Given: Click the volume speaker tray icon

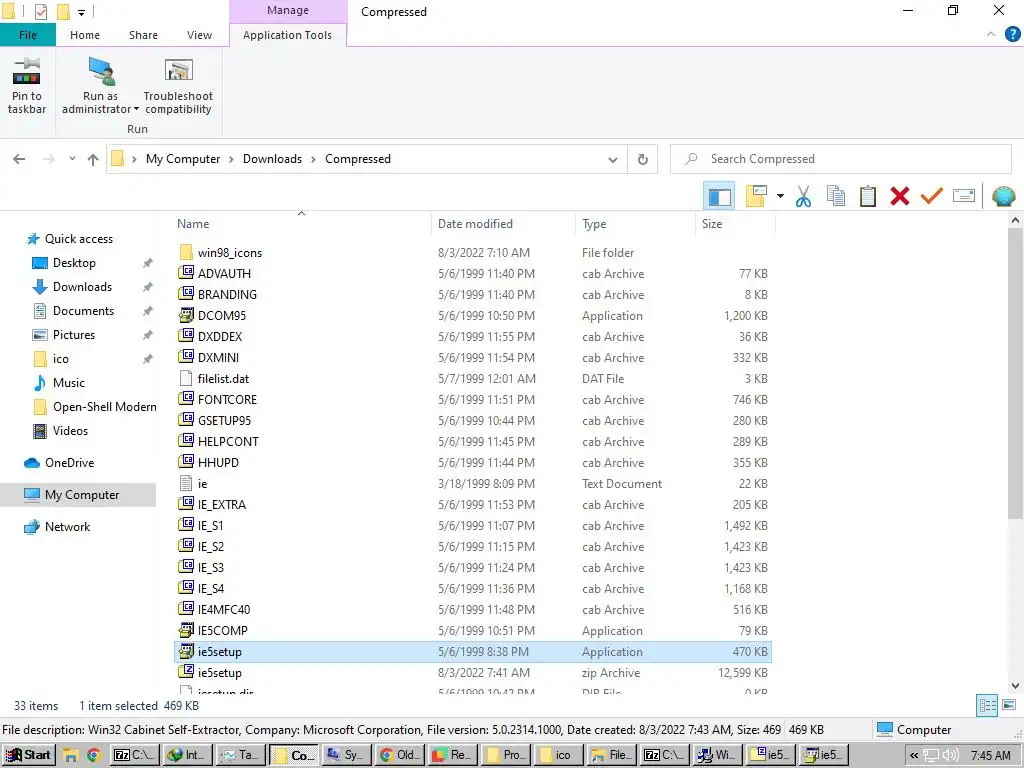Looking at the screenshot, I should (951, 756).
